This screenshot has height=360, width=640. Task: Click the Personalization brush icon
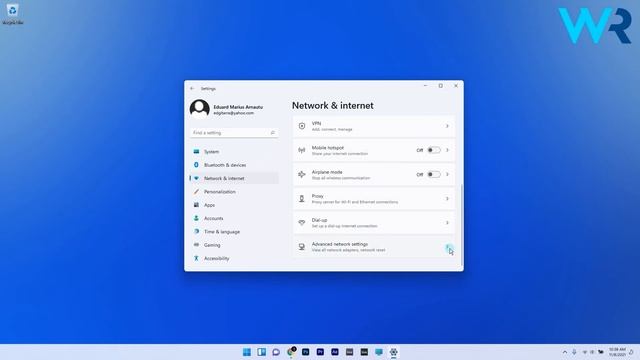point(196,191)
